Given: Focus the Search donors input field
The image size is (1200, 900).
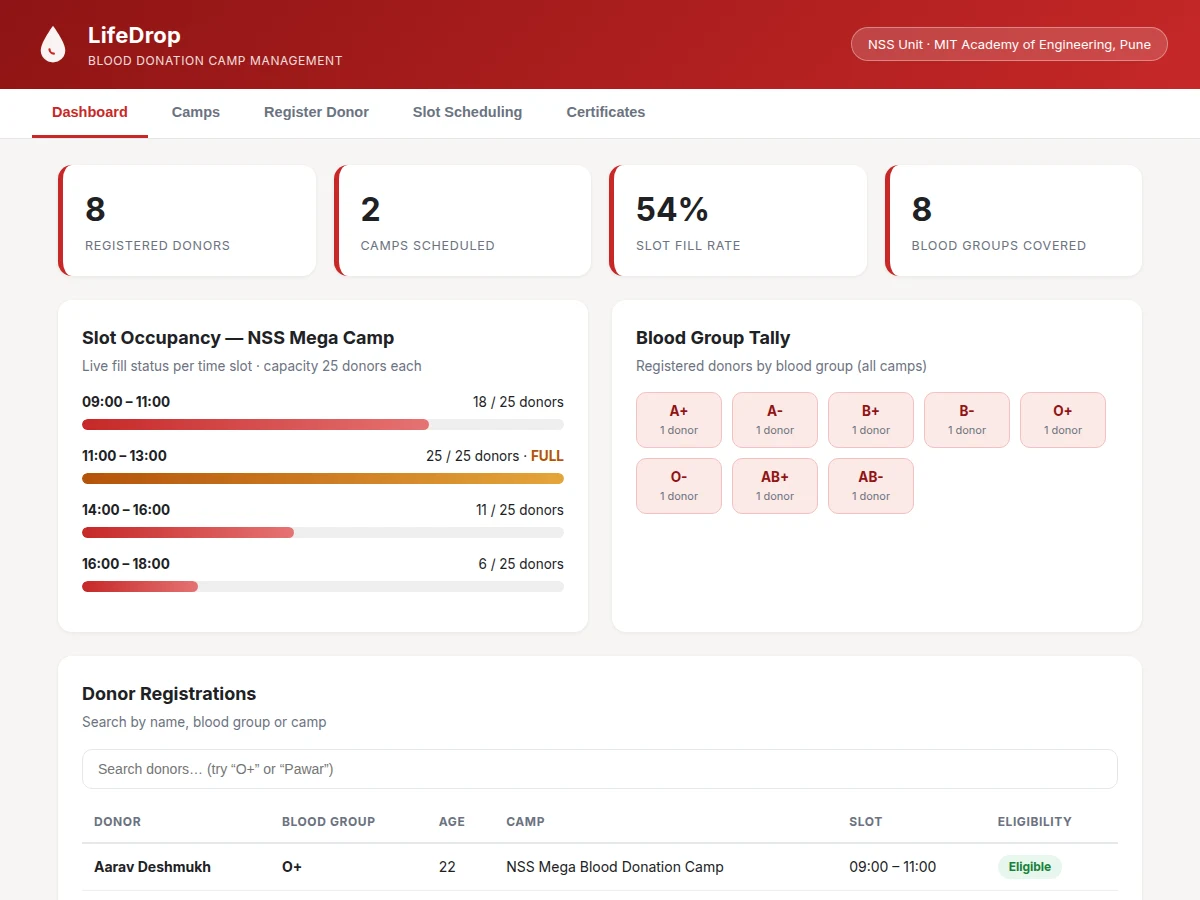Looking at the screenshot, I should [x=600, y=769].
